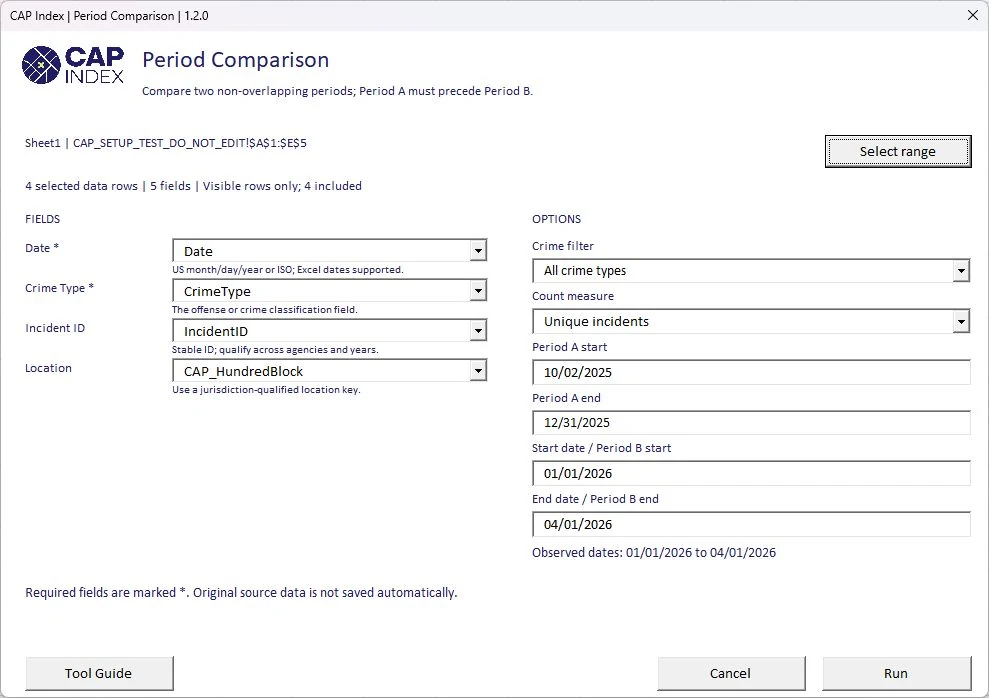Screen dimensions: 989x698
Task: Click the Period Comparison heading
Action: (235, 60)
